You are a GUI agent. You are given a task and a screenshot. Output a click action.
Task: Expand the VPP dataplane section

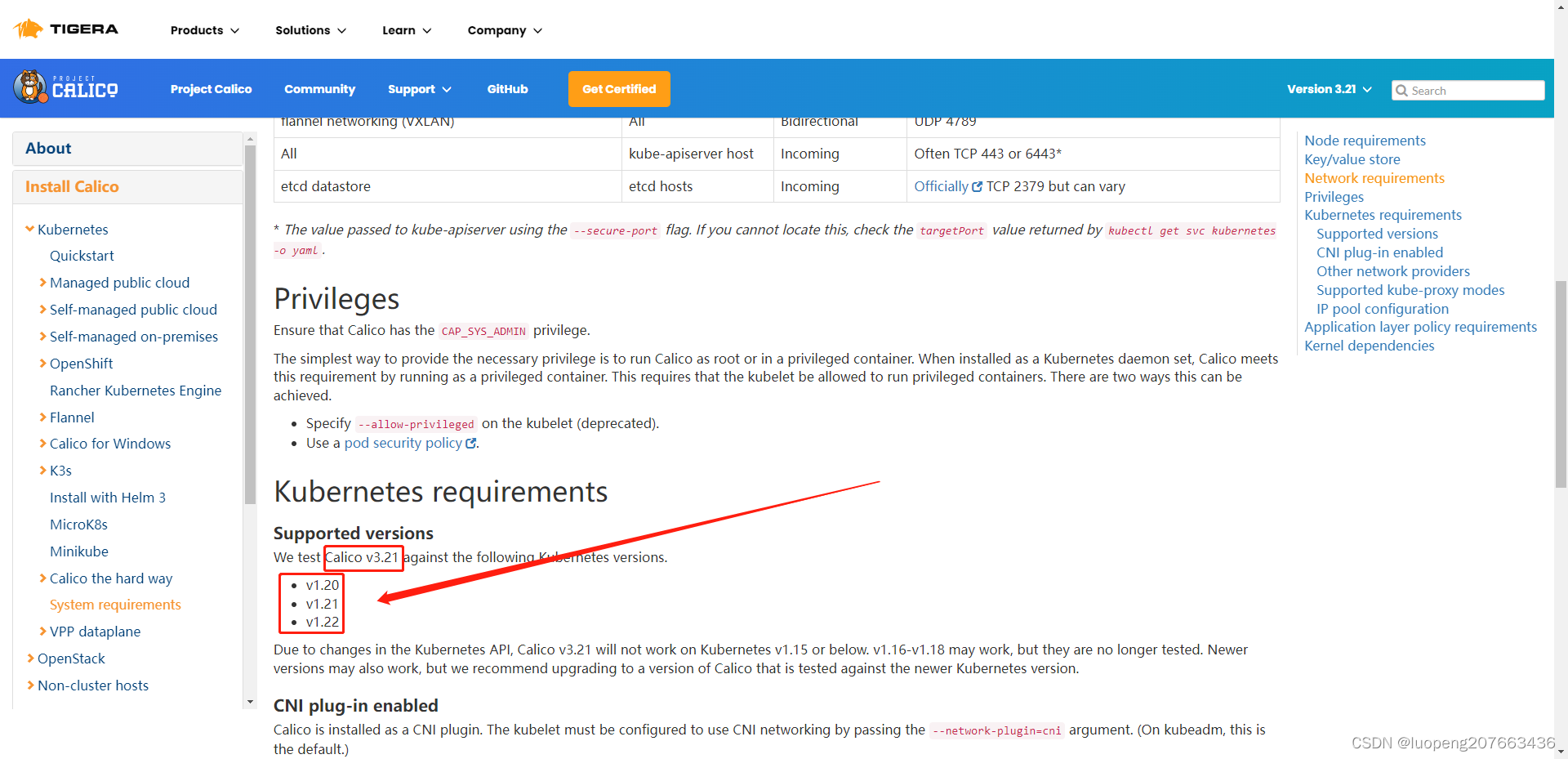click(x=42, y=632)
